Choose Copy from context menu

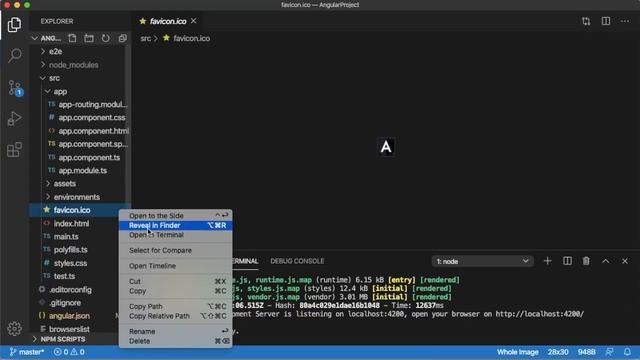176,291
